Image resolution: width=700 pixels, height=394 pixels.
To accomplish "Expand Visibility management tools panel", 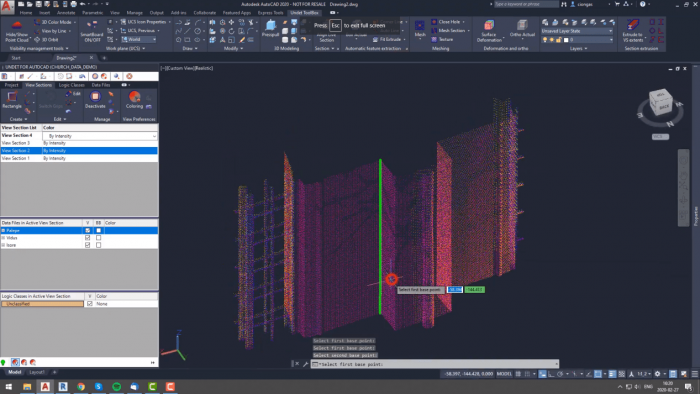I will 39,48.
